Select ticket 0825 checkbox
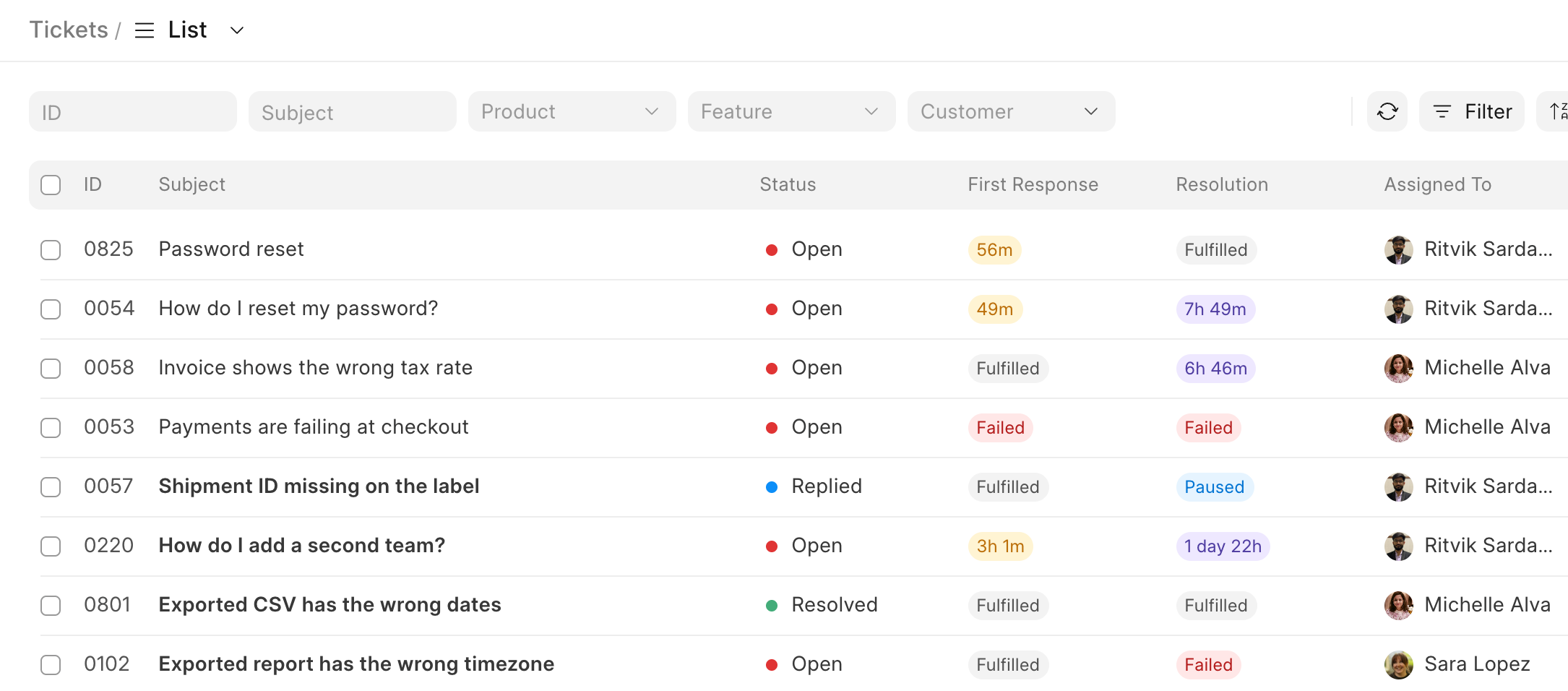This screenshot has width=1568, height=691. click(x=51, y=250)
